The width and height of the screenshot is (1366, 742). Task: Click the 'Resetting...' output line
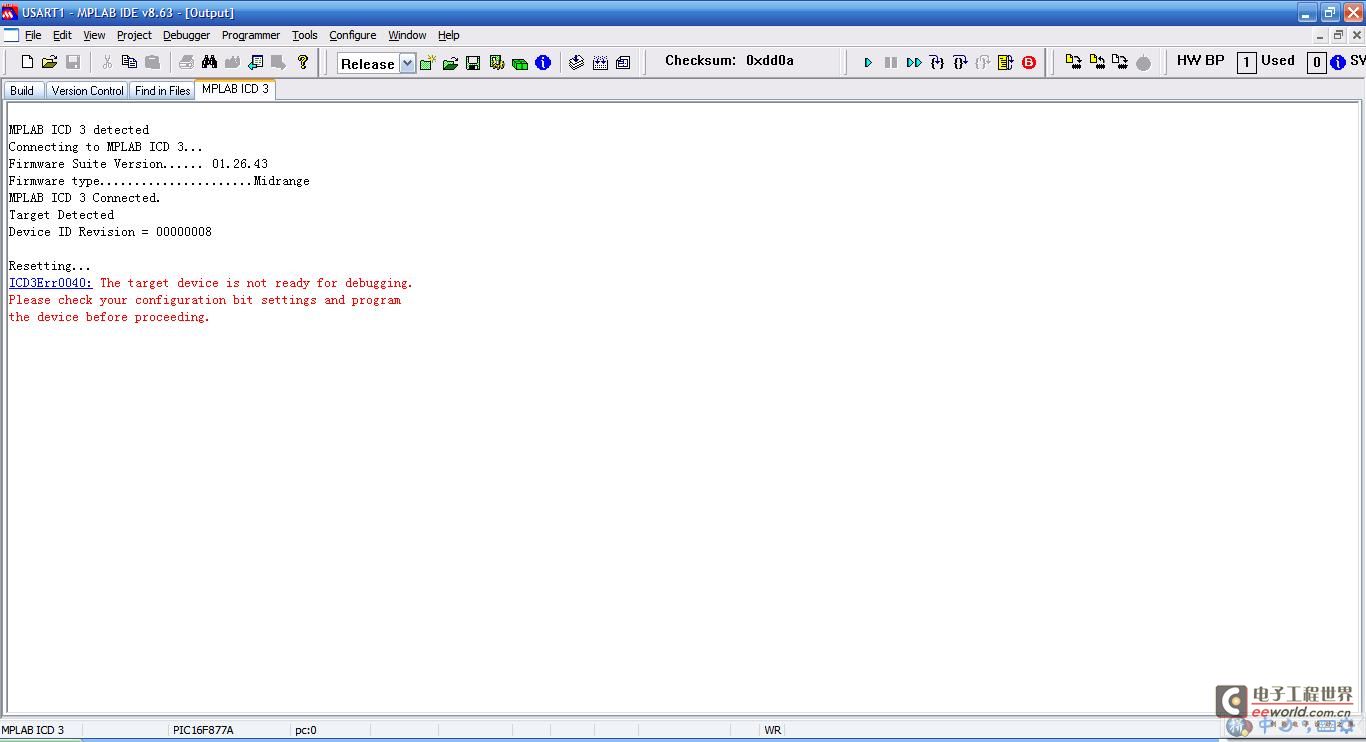pyautogui.click(x=49, y=266)
